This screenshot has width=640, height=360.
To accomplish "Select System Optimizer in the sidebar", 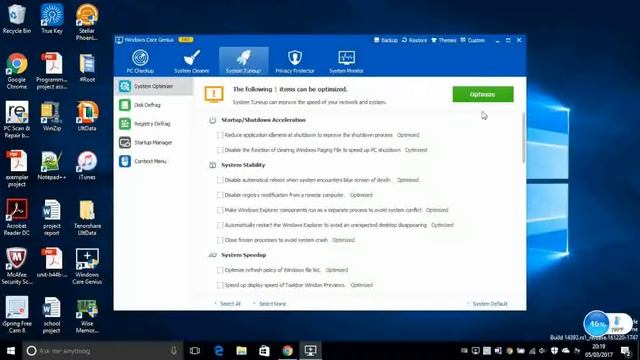I will click(153, 86).
